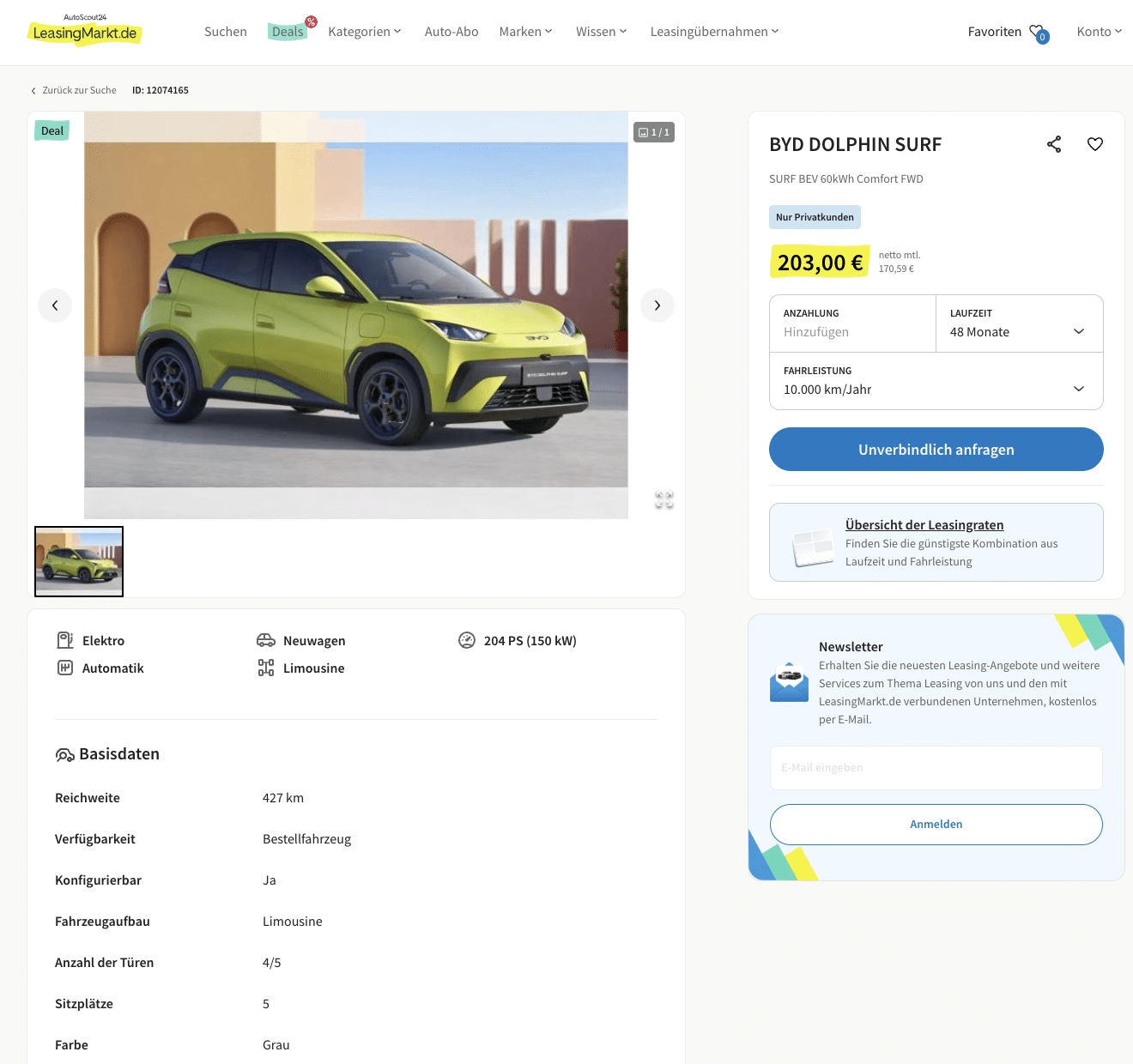1133x1064 pixels.
Task: Click the Basisdaten section icon
Action: click(65, 755)
